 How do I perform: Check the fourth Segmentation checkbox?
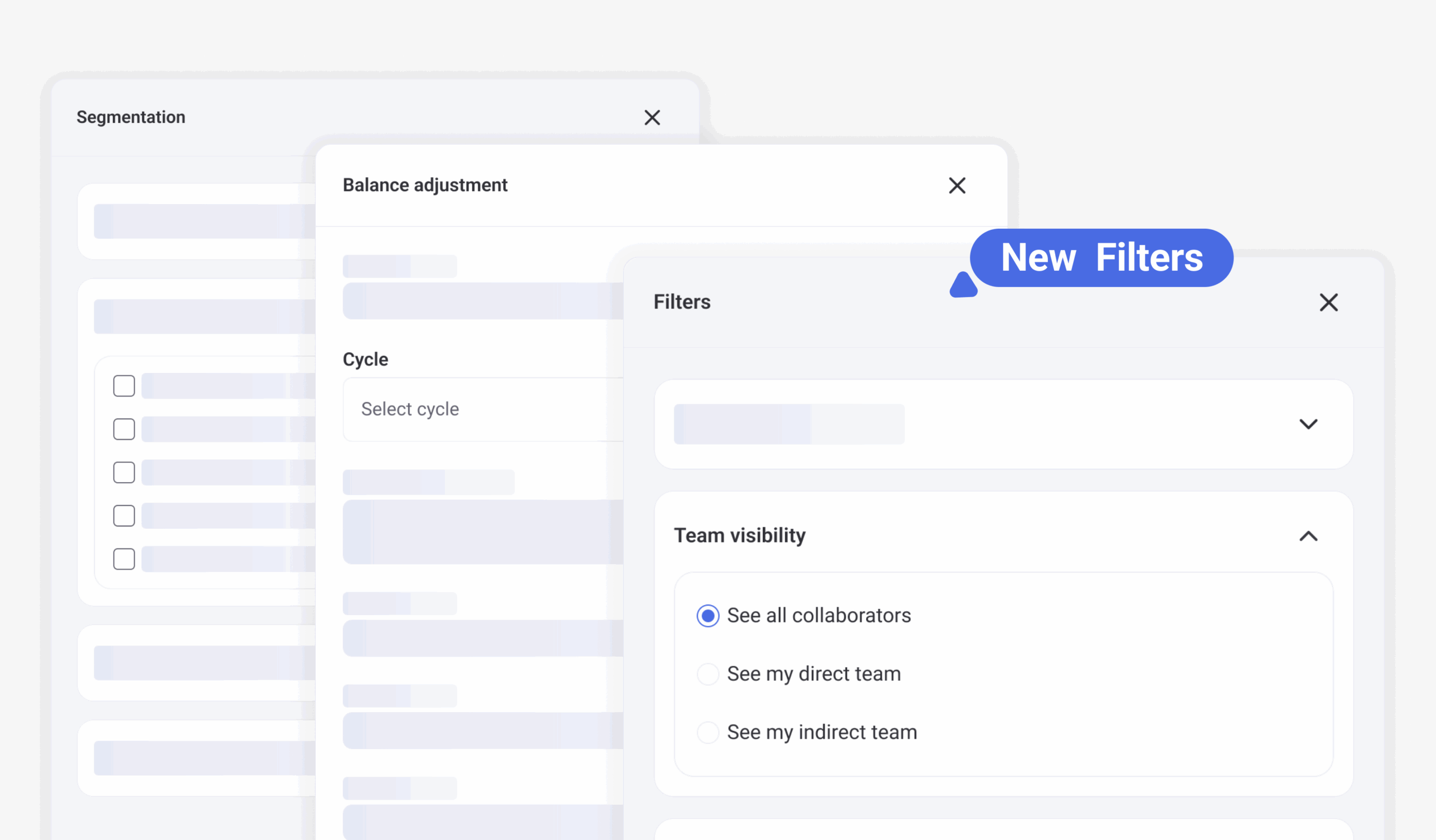pyautogui.click(x=123, y=516)
